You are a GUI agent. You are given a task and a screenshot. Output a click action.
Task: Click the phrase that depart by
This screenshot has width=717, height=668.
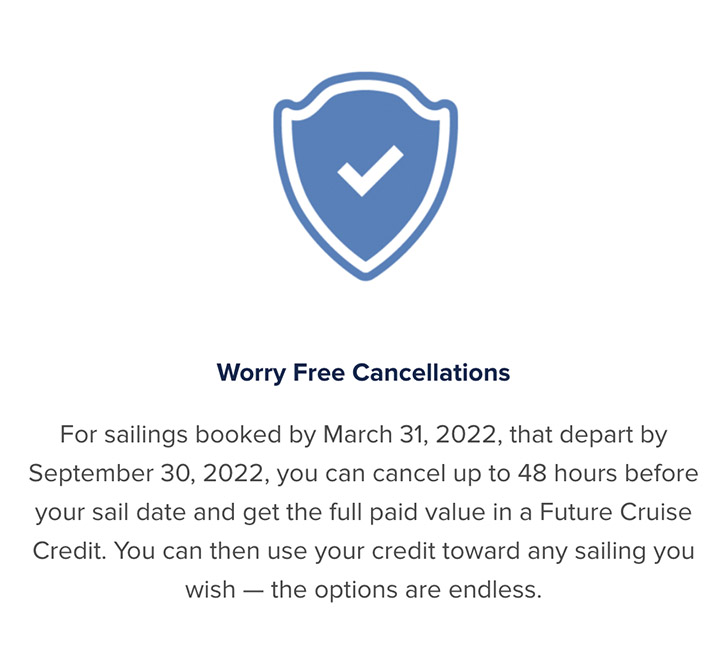coord(589,435)
